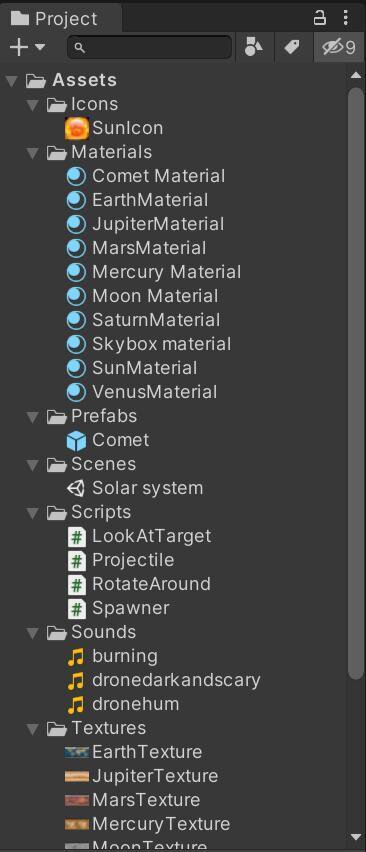Select the Solar system scene icon
The height and width of the screenshot is (852, 366).
coord(77,488)
